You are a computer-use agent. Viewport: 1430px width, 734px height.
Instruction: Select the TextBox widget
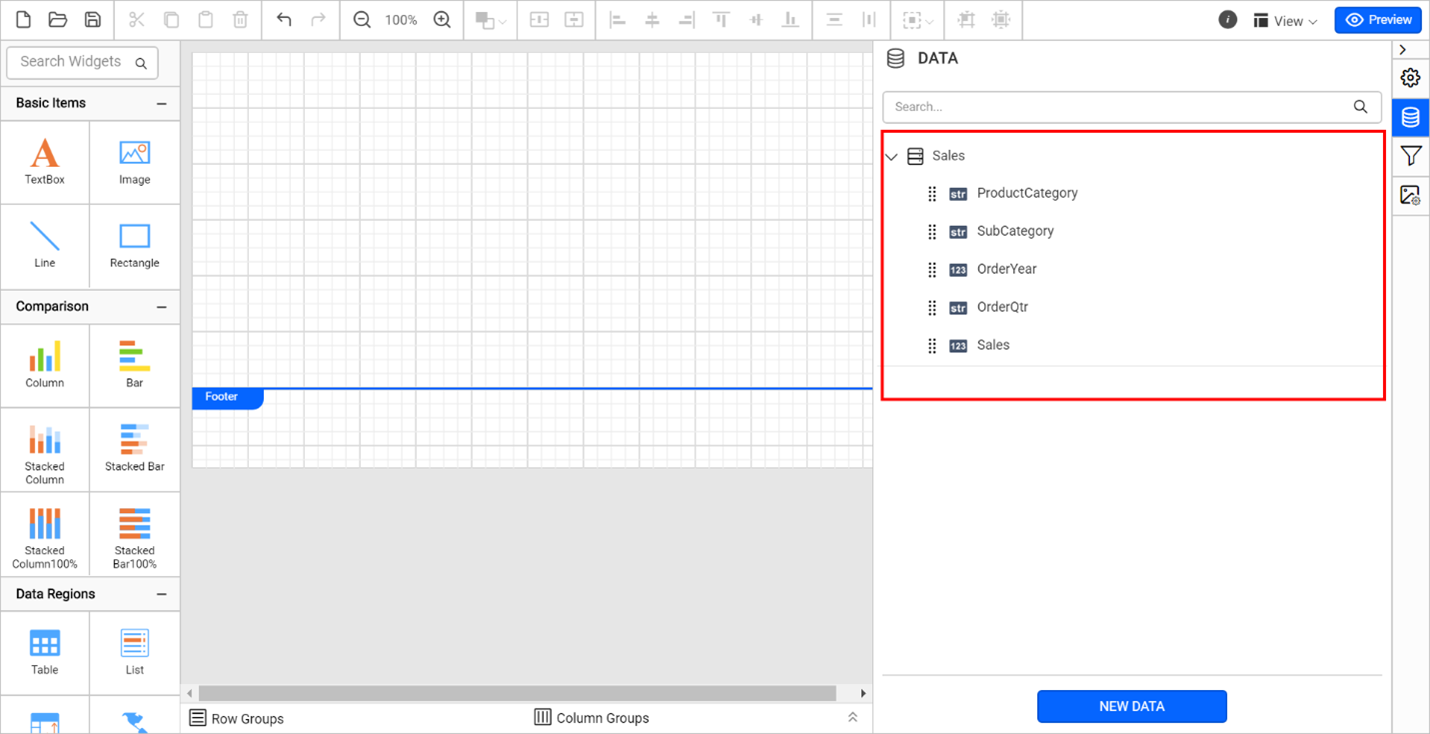[x=45, y=162]
